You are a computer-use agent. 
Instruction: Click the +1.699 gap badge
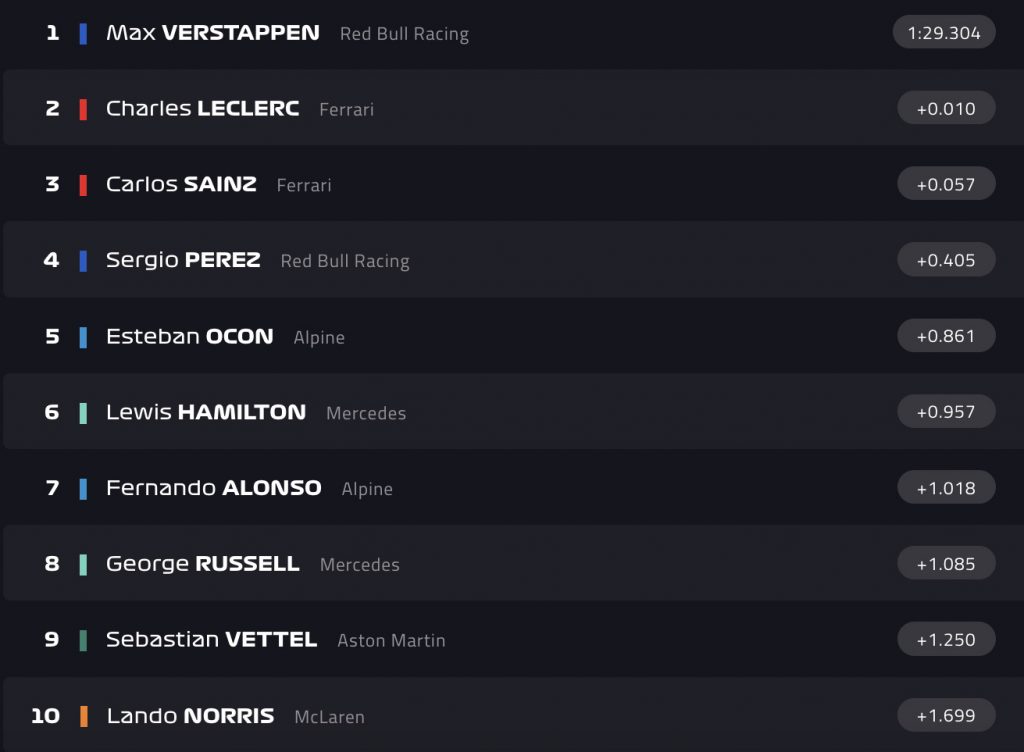point(946,716)
